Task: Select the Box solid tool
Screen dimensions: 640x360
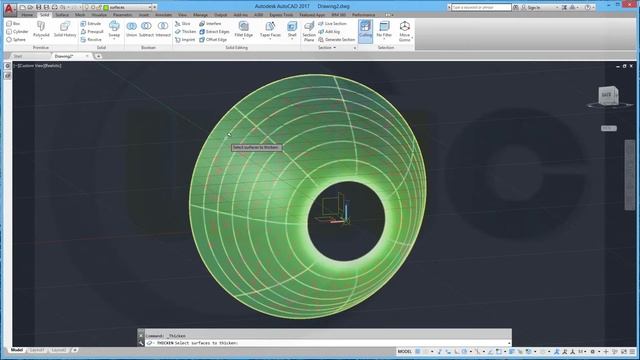Action: [13, 24]
